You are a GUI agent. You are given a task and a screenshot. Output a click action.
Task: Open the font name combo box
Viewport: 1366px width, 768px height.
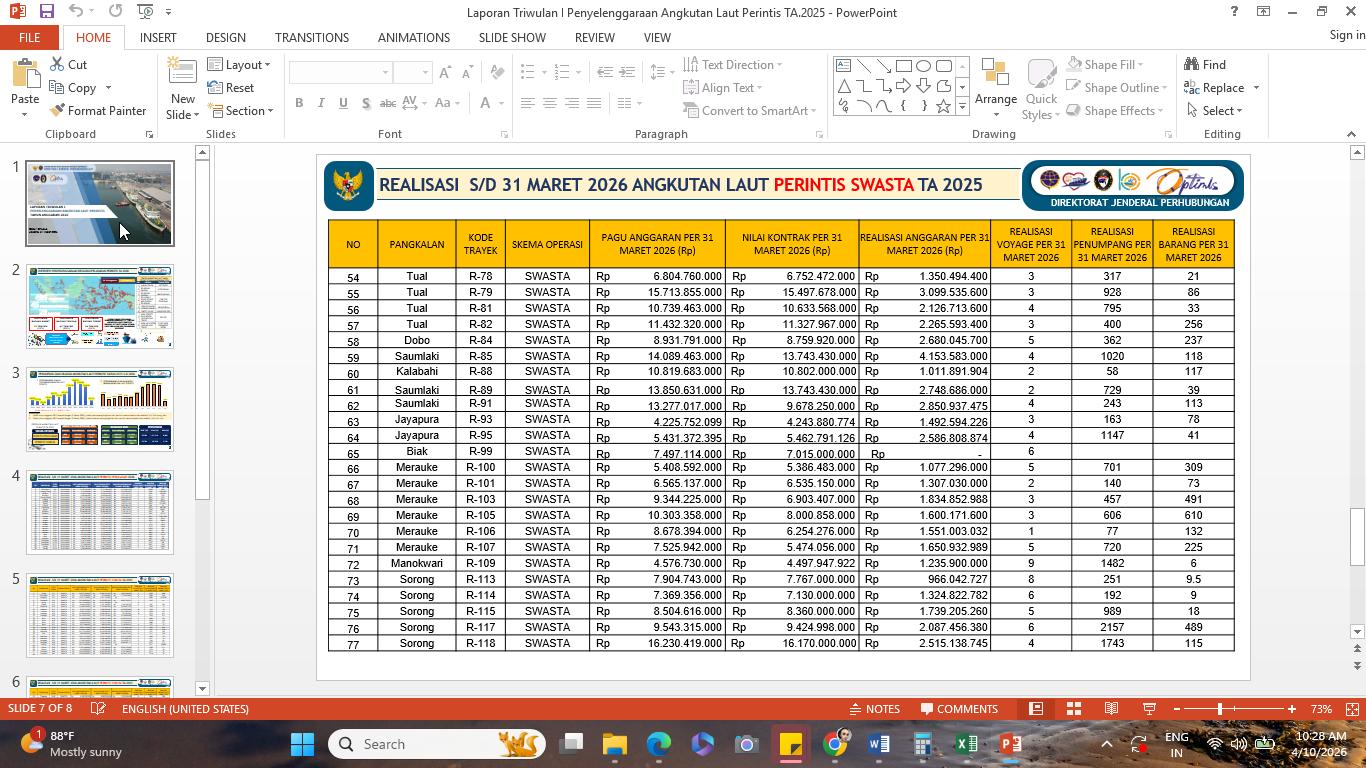click(340, 73)
